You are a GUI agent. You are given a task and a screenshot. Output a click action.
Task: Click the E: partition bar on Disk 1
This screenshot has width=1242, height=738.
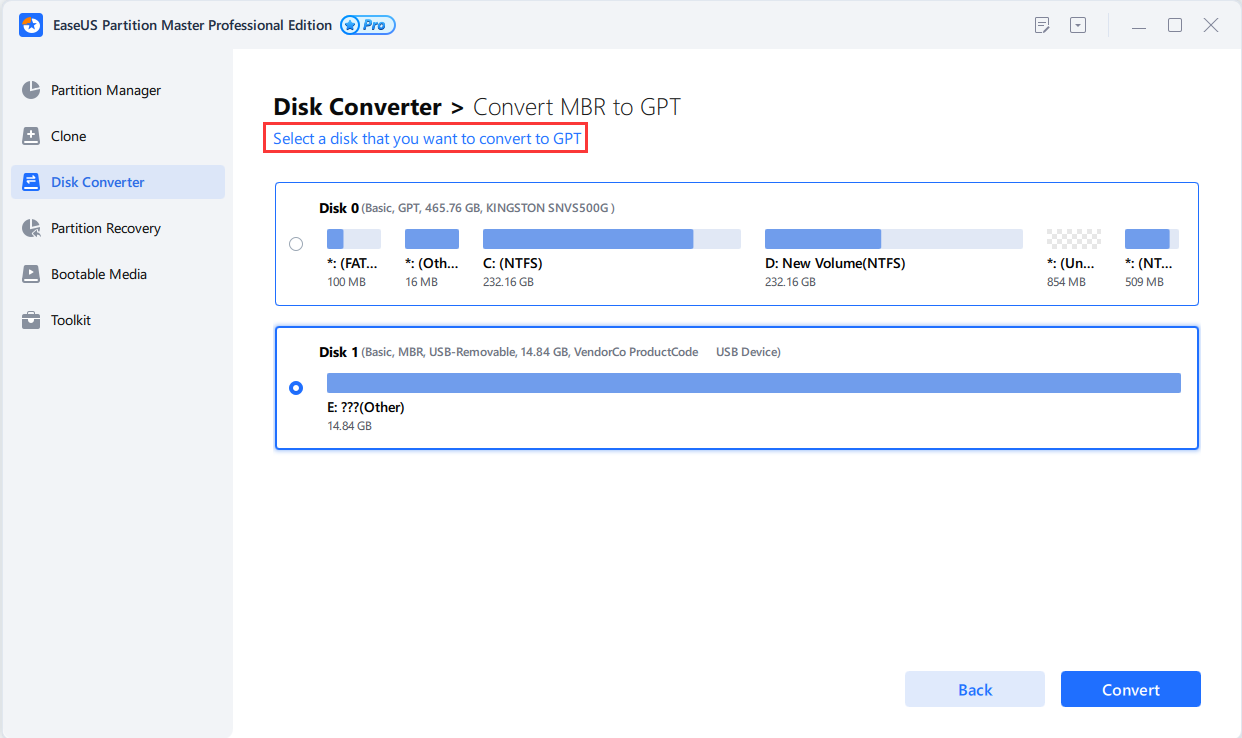[x=752, y=382]
